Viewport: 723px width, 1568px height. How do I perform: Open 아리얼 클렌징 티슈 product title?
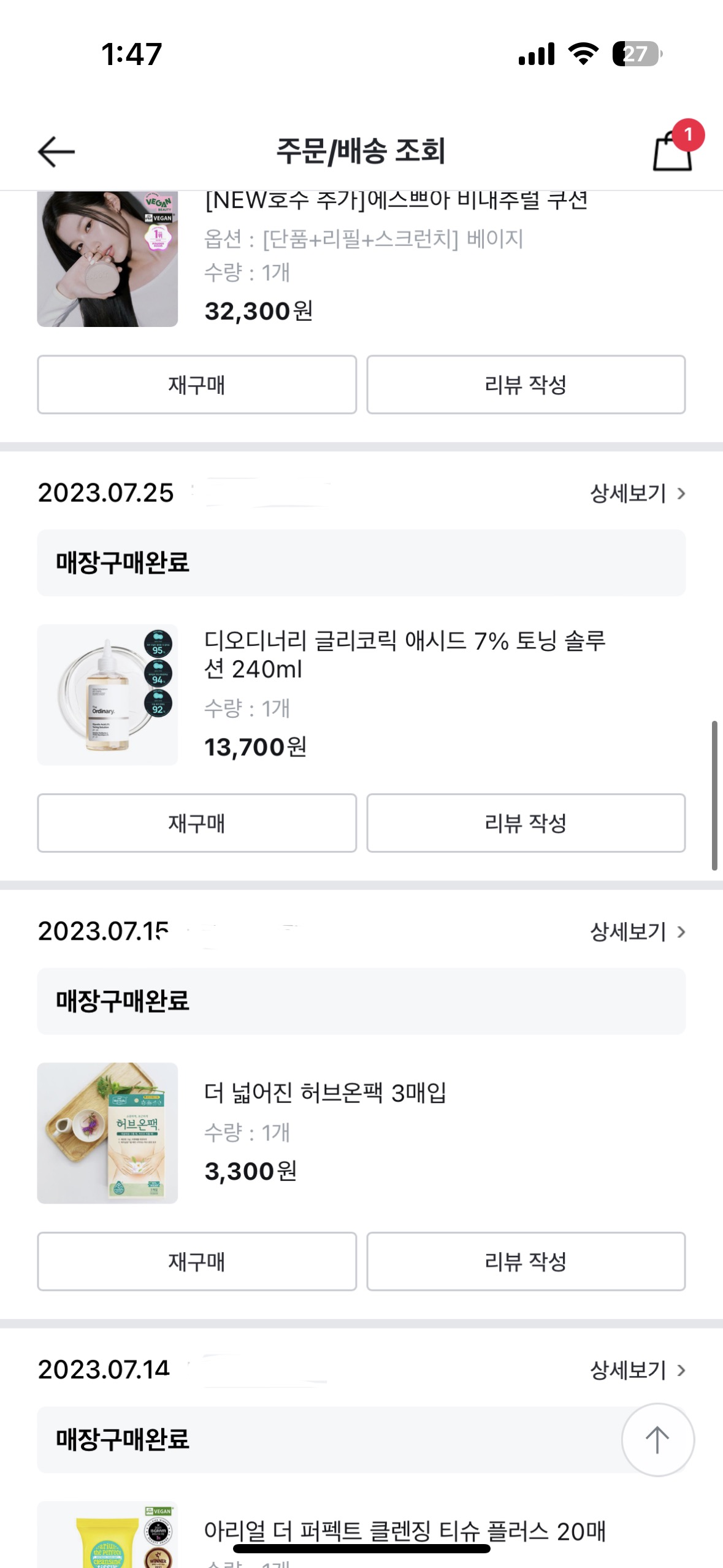point(404,1532)
